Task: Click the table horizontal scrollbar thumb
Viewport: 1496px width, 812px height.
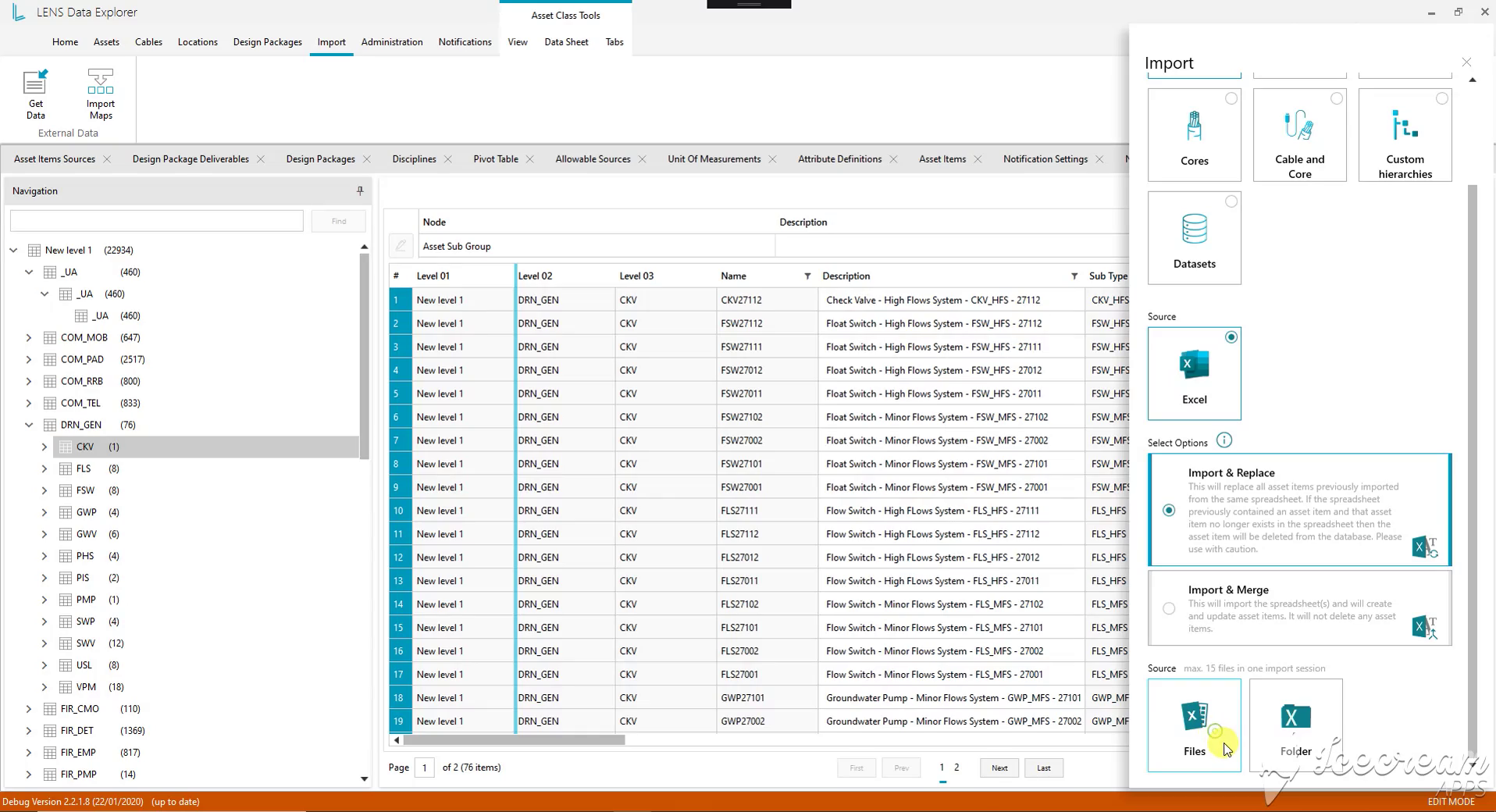Action: coord(514,740)
